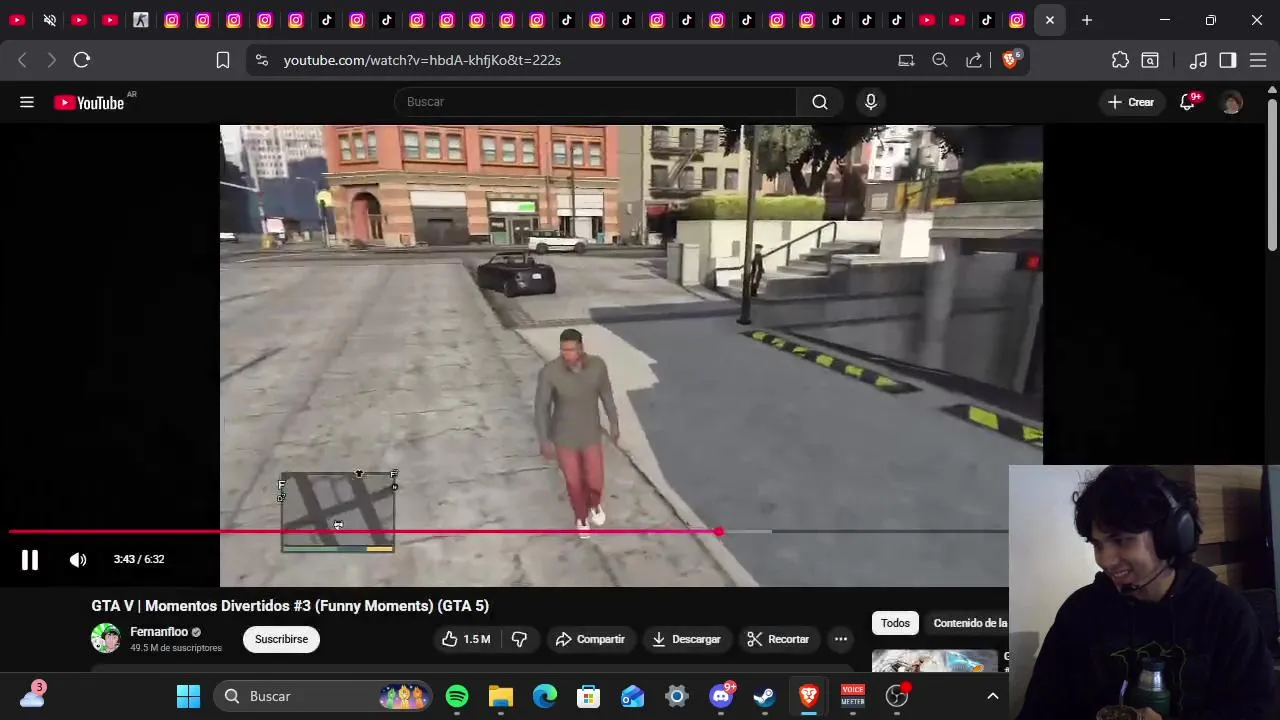Image resolution: width=1280 pixels, height=720 pixels.
Task: Expand the system tray hidden icons chevron
Action: point(993,696)
